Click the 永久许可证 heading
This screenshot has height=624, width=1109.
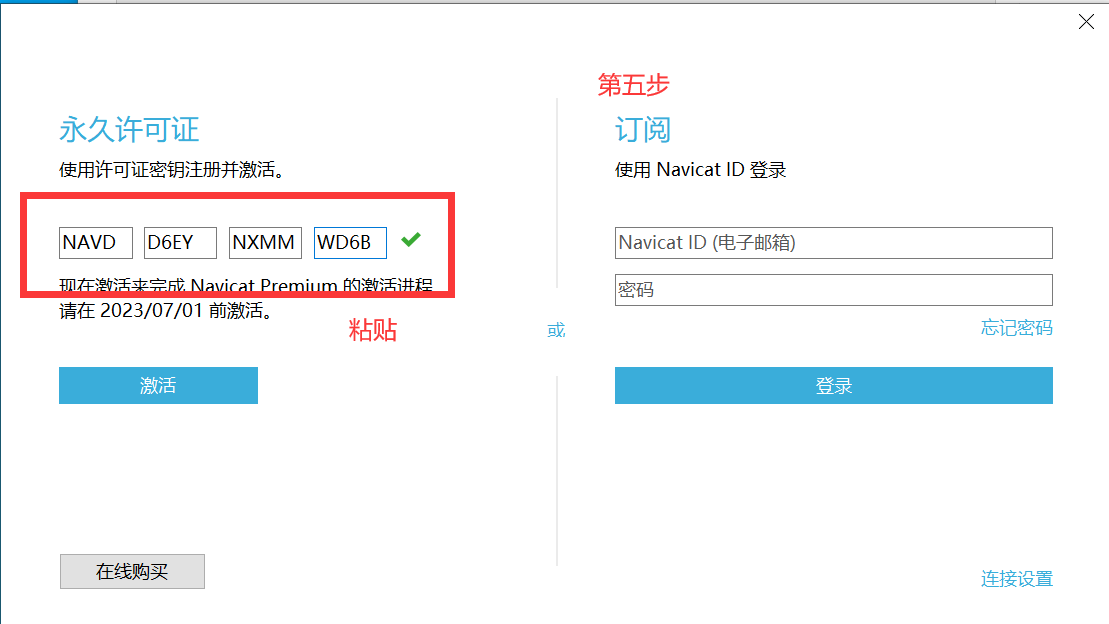(x=129, y=130)
